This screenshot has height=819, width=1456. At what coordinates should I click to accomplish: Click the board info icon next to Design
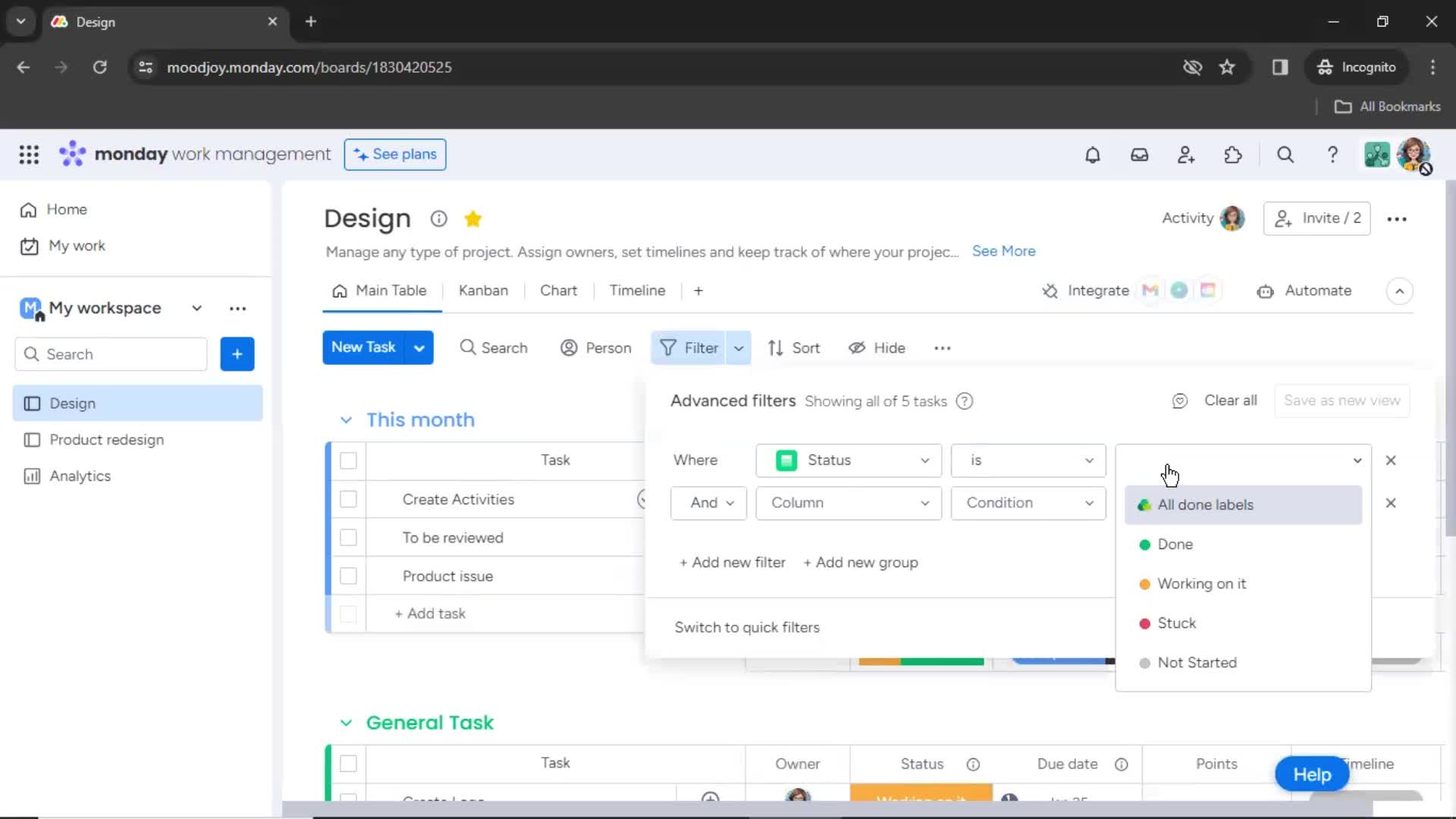(x=438, y=219)
